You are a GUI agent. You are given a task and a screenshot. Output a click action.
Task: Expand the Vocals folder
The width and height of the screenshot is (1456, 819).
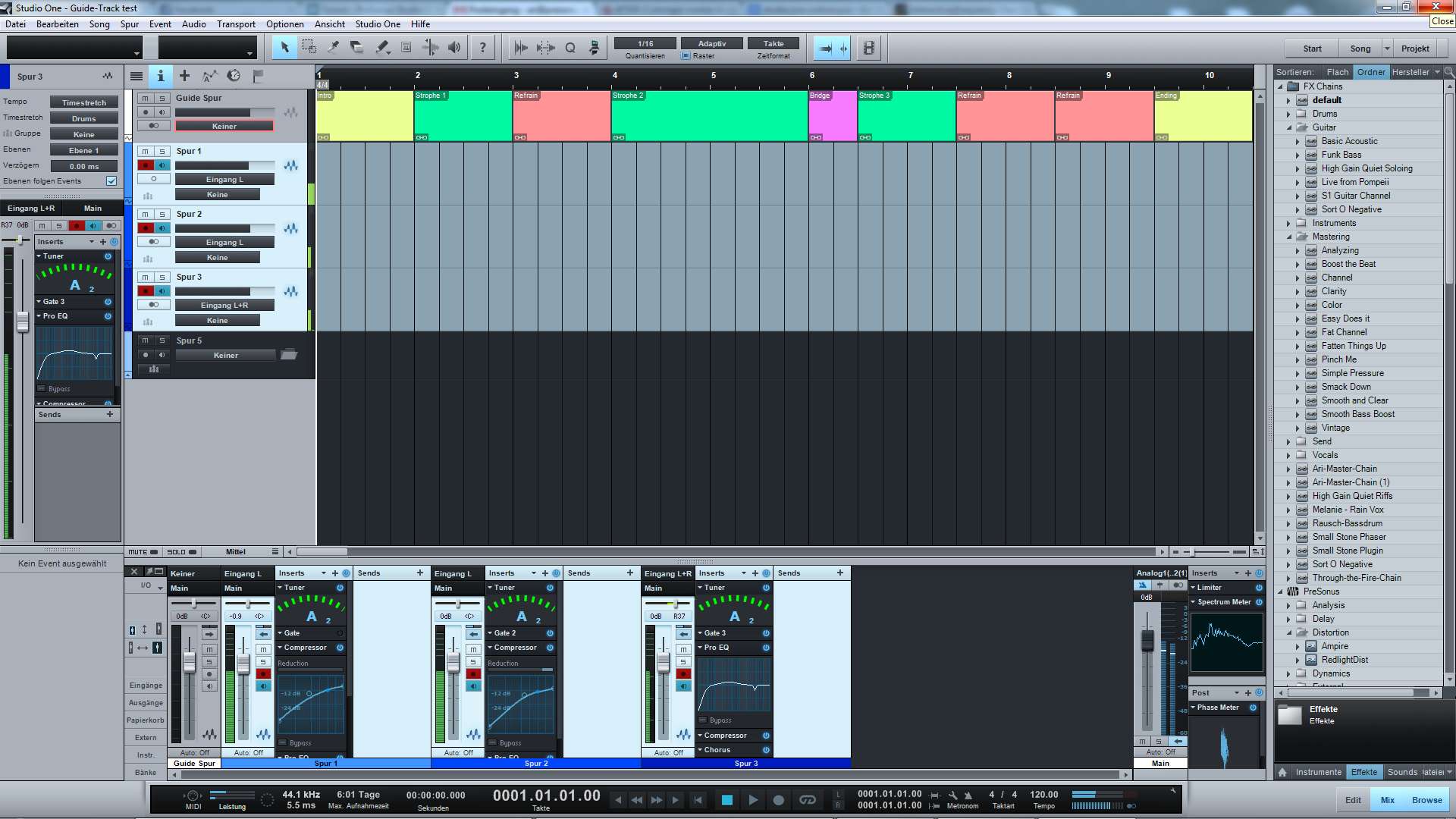pyautogui.click(x=1288, y=455)
